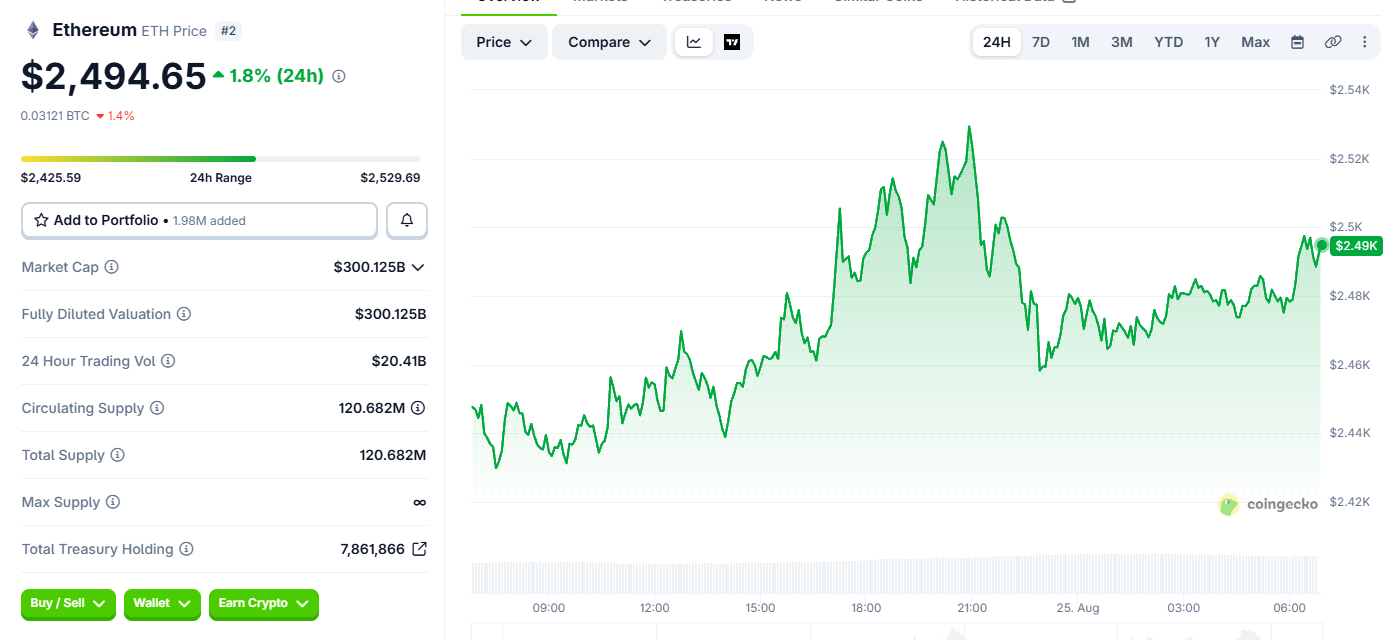Open the Earn Crypto dropdown
The image size is (1396, 640).
[x=264, y=604]
